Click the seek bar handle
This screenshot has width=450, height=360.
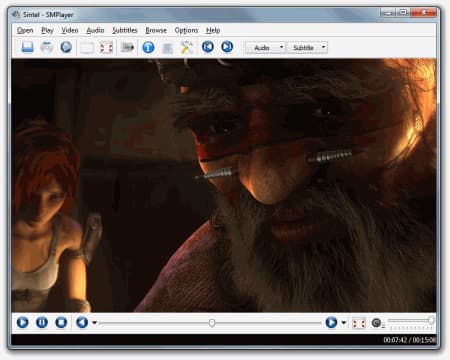click(212, 323)
